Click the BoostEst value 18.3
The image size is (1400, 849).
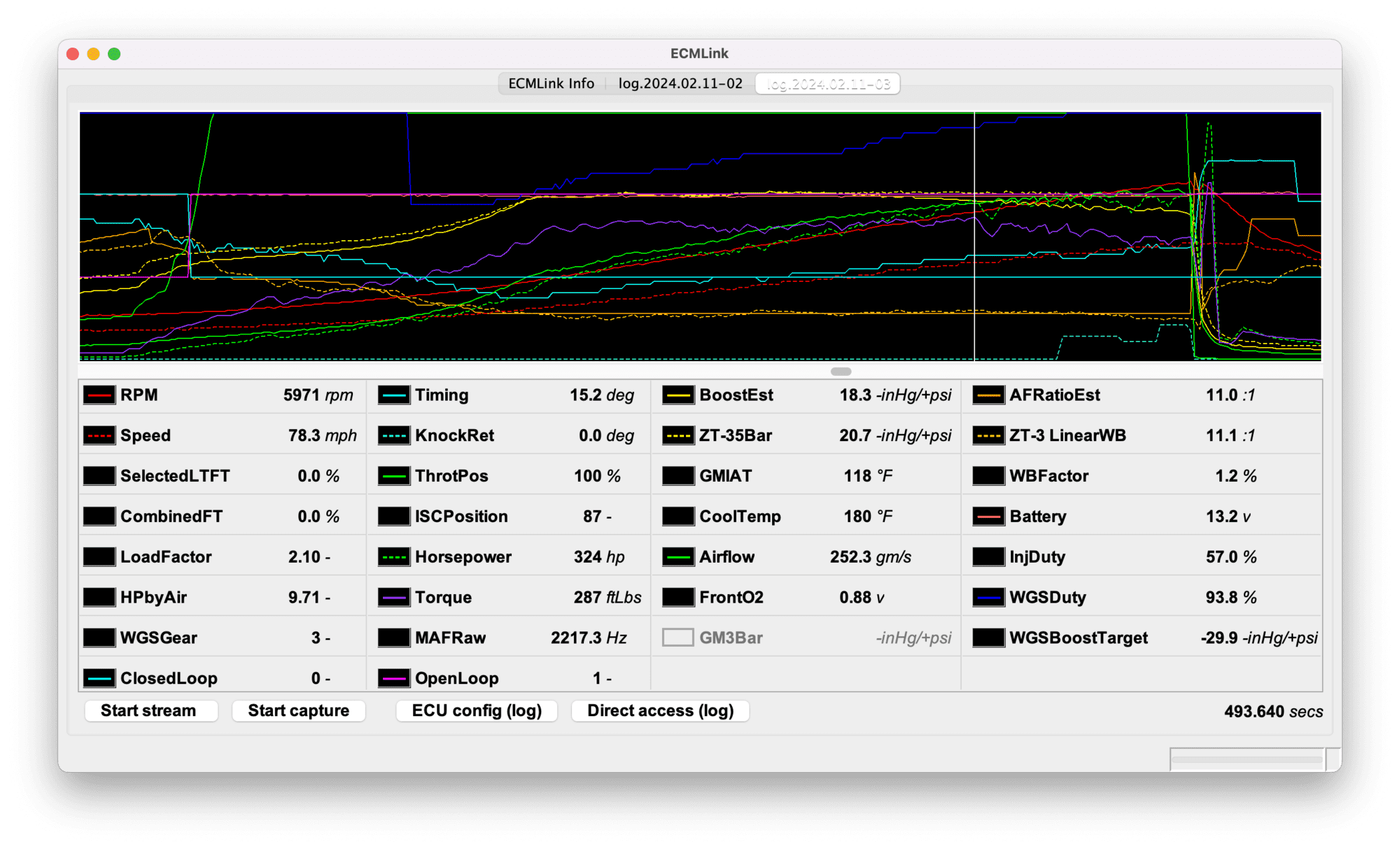[x=855, y=395]
